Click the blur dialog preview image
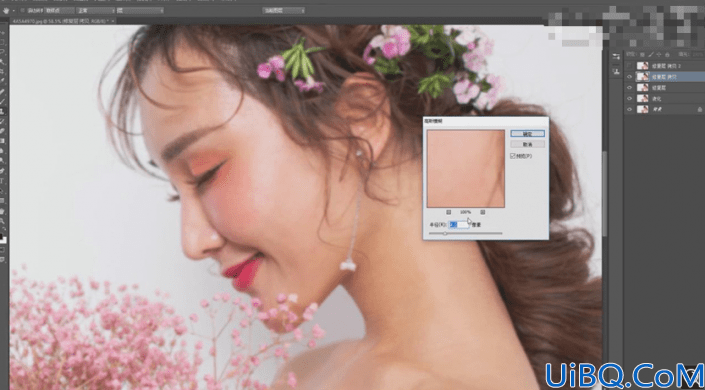Screen dimensions: 705x390 466,169
